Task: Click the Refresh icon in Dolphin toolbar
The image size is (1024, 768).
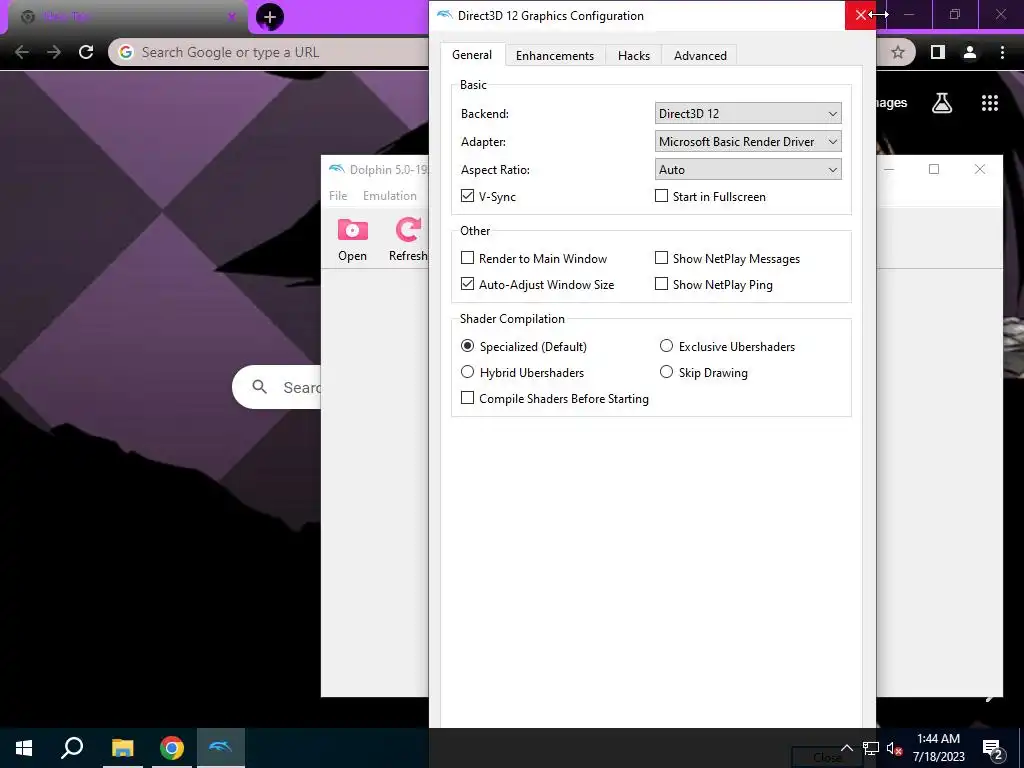Action: [409, 230]
